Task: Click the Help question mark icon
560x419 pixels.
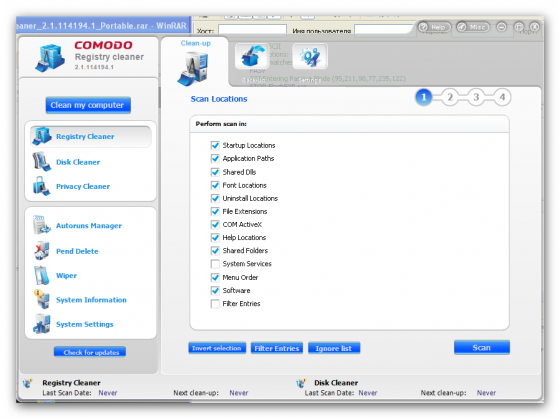Action: [x=424, y=27]
